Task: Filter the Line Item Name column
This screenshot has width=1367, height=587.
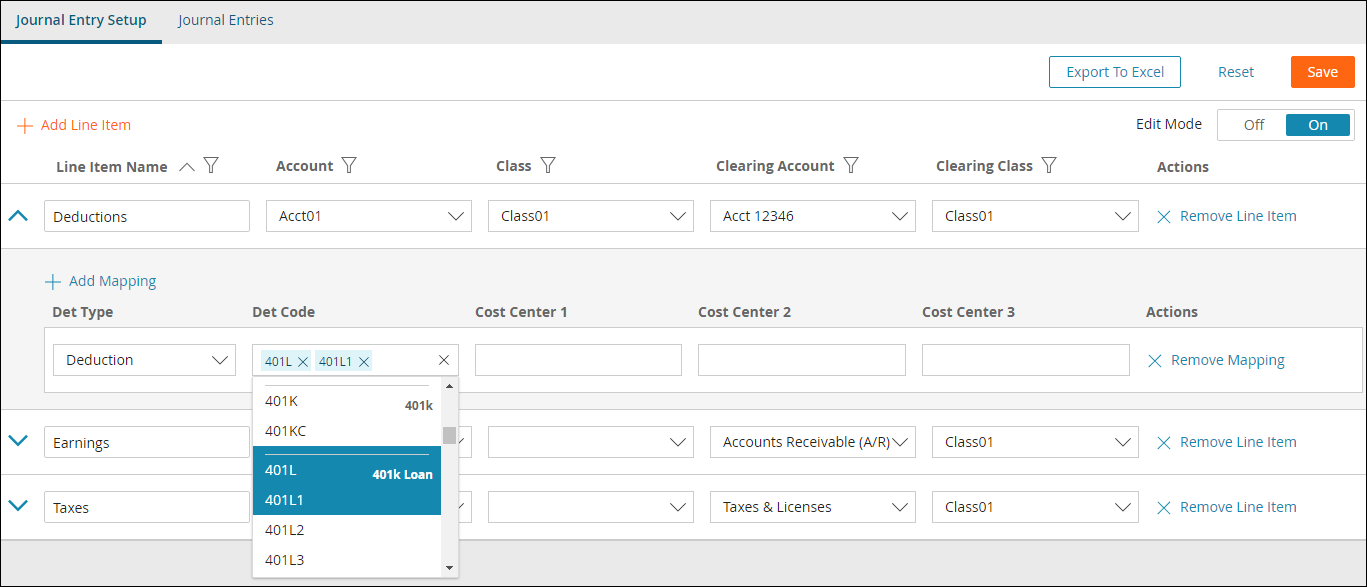Action: (x=211, y=166)
